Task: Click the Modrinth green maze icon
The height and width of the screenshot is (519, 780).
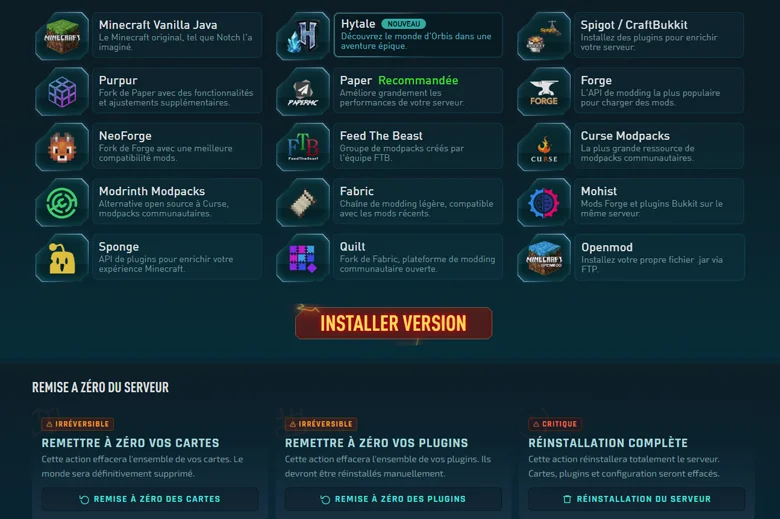Action: (62, 203)
